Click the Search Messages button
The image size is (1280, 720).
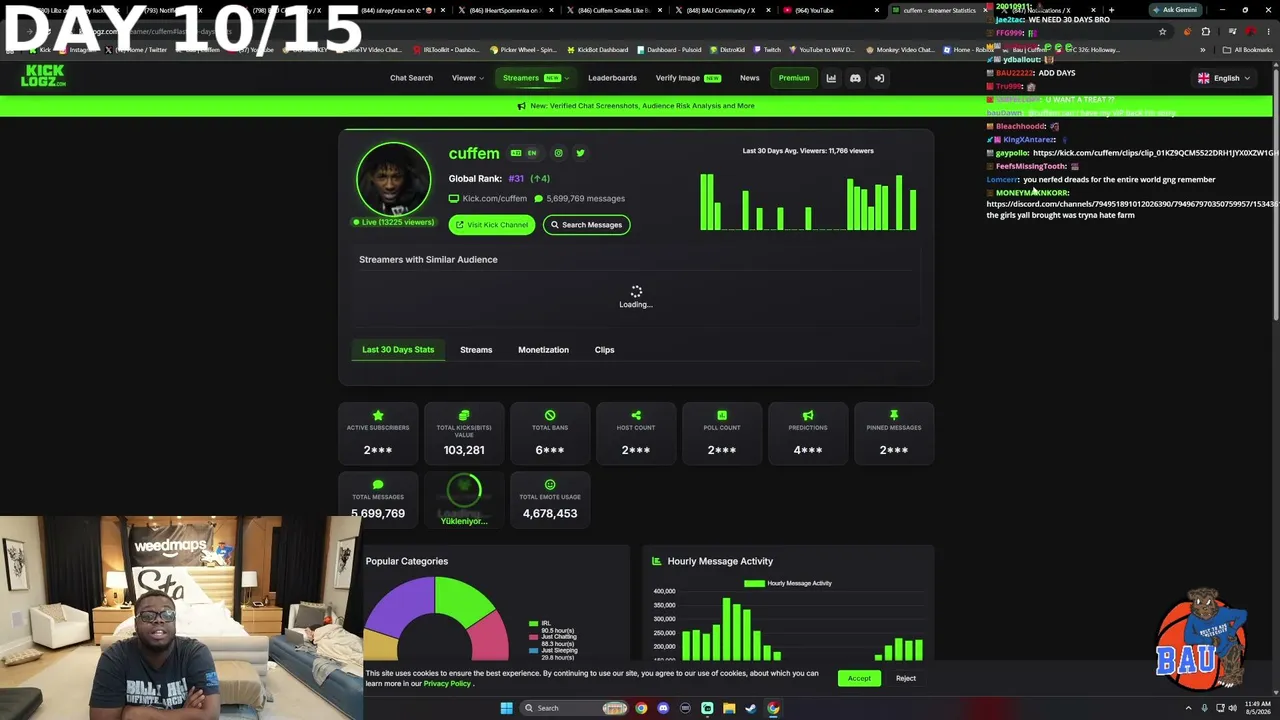coord(587,225)
